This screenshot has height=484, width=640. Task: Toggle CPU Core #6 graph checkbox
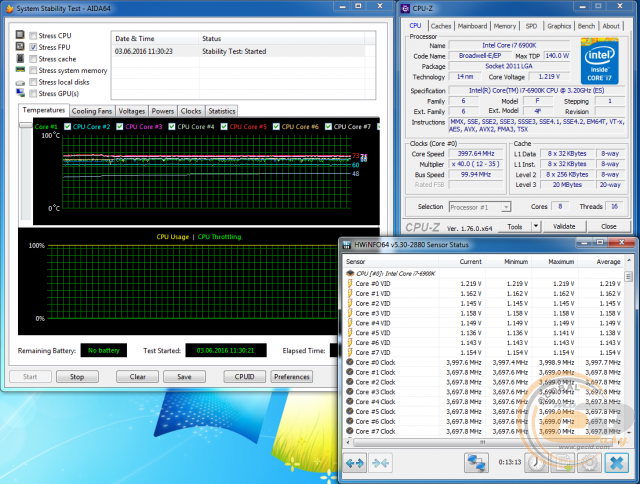276,127
